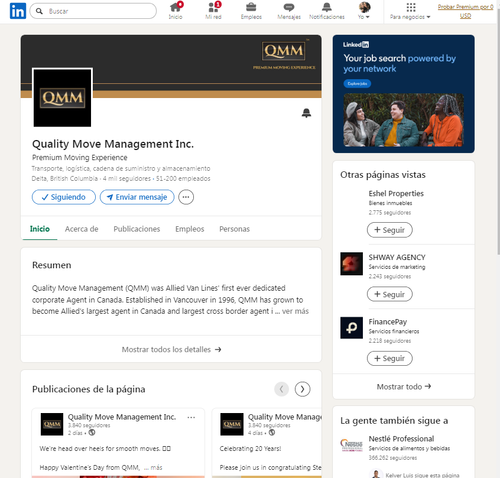Viewport: 500px width, 478px height.
Task: Switch to Empleos page tab
Action: pos(190,229)
